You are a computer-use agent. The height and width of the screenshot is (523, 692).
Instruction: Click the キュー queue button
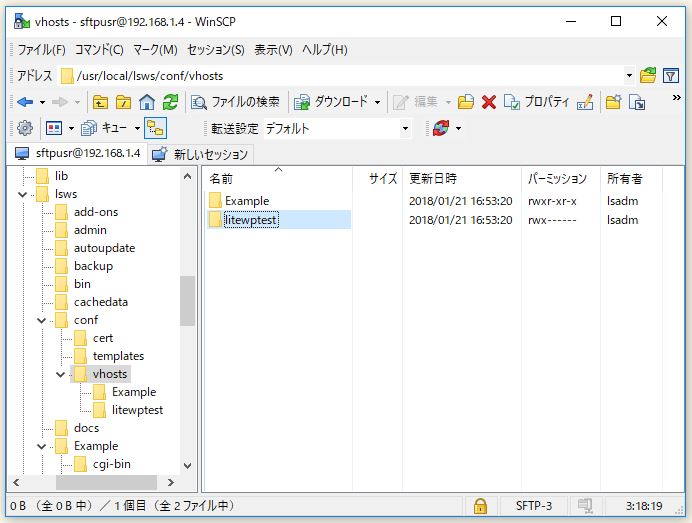coord(104,128)
